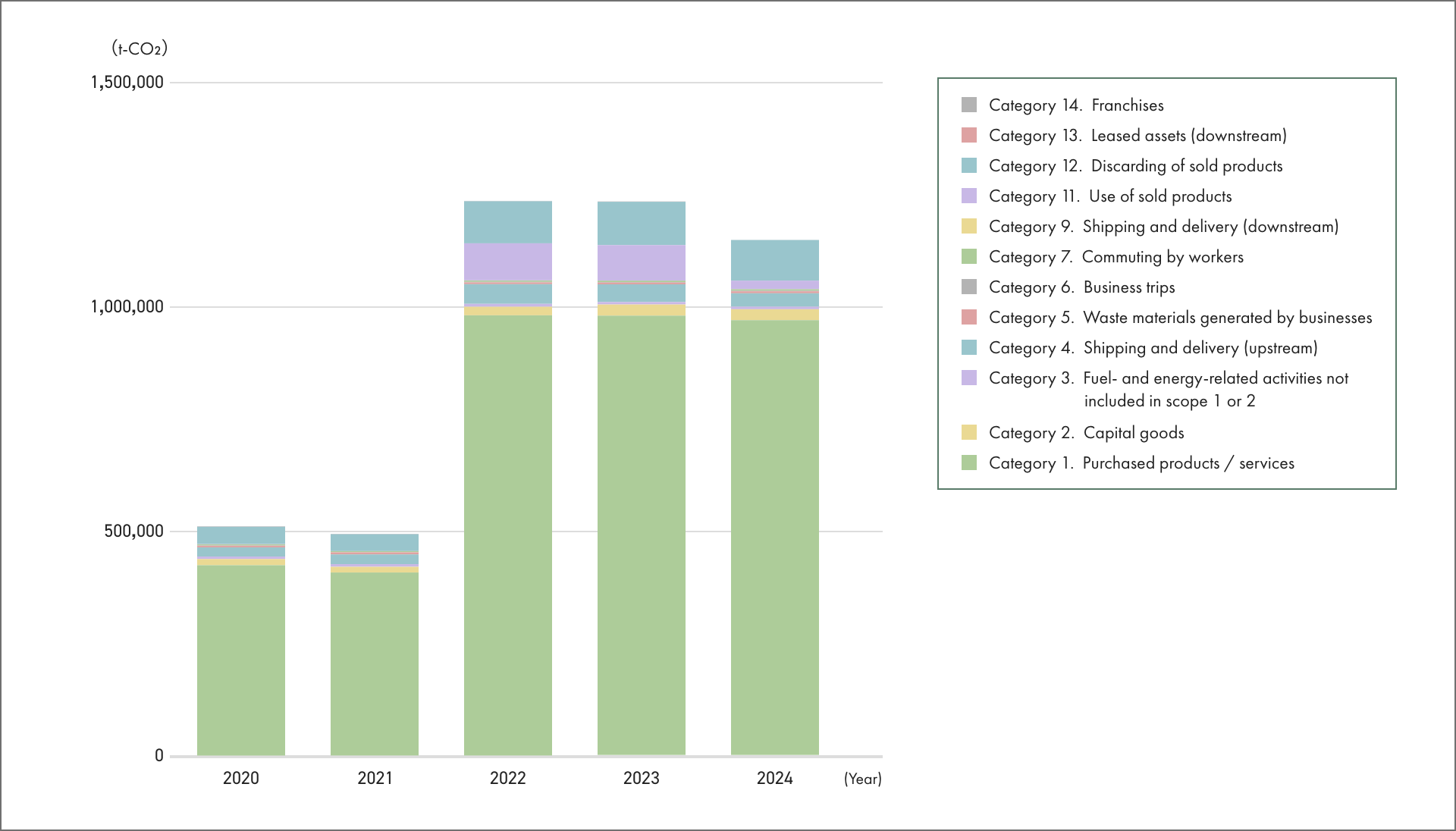Click Category 1 Purchased products / services label
1456x831 pixels.
tap(1141, 463)
